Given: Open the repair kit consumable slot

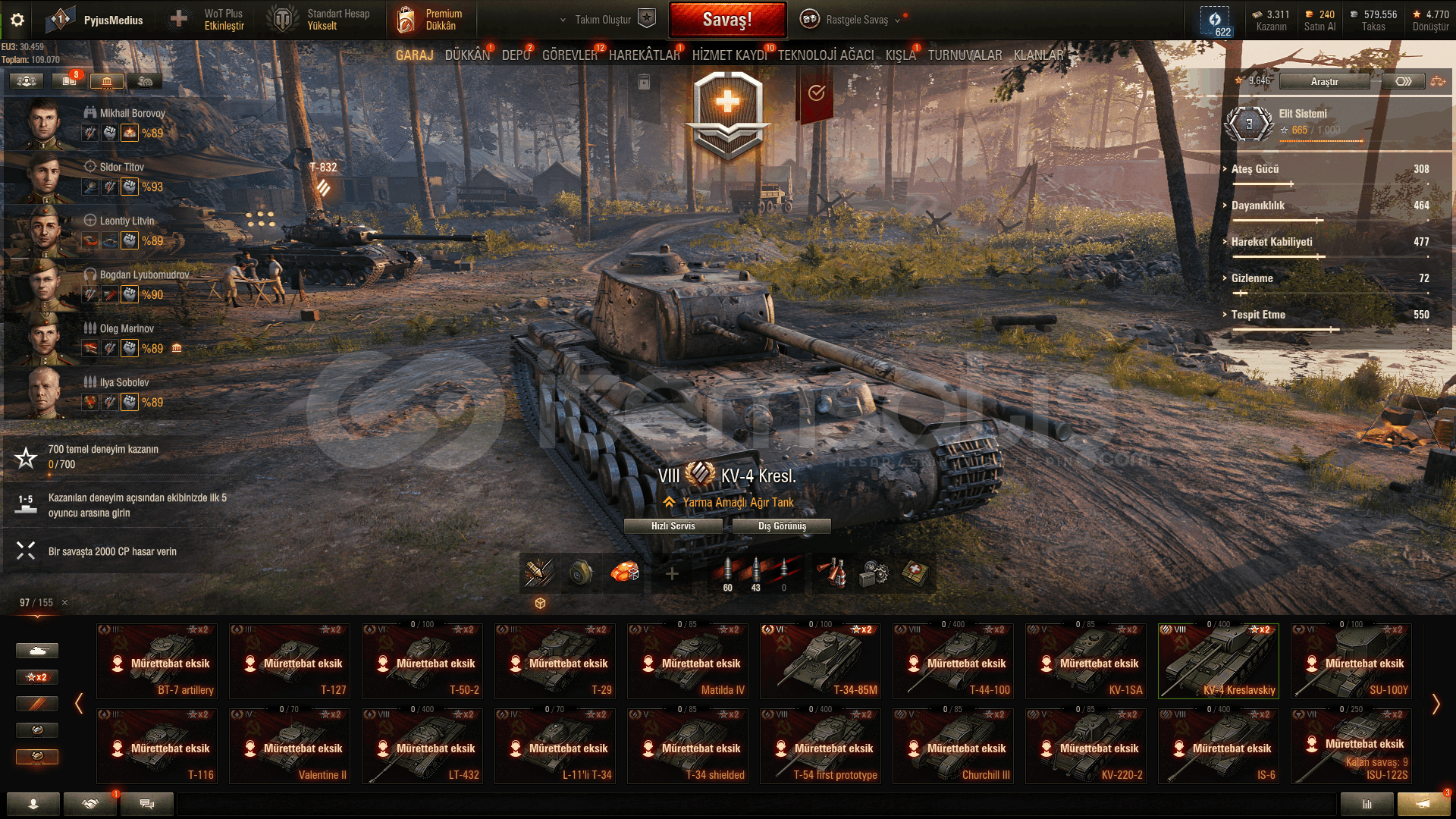Looking at the screenshot, I should click(874, 573).
